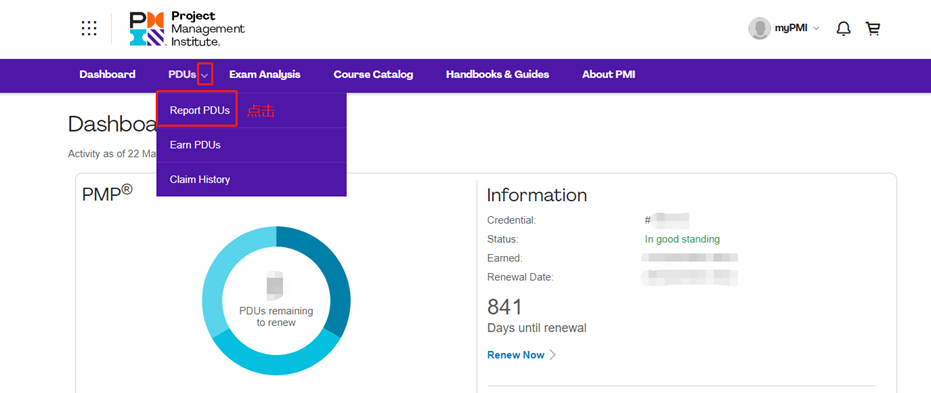This screenshot has width=931, height=393.
Task: Open Claim History menu item
Action: (x=200, y=179)
